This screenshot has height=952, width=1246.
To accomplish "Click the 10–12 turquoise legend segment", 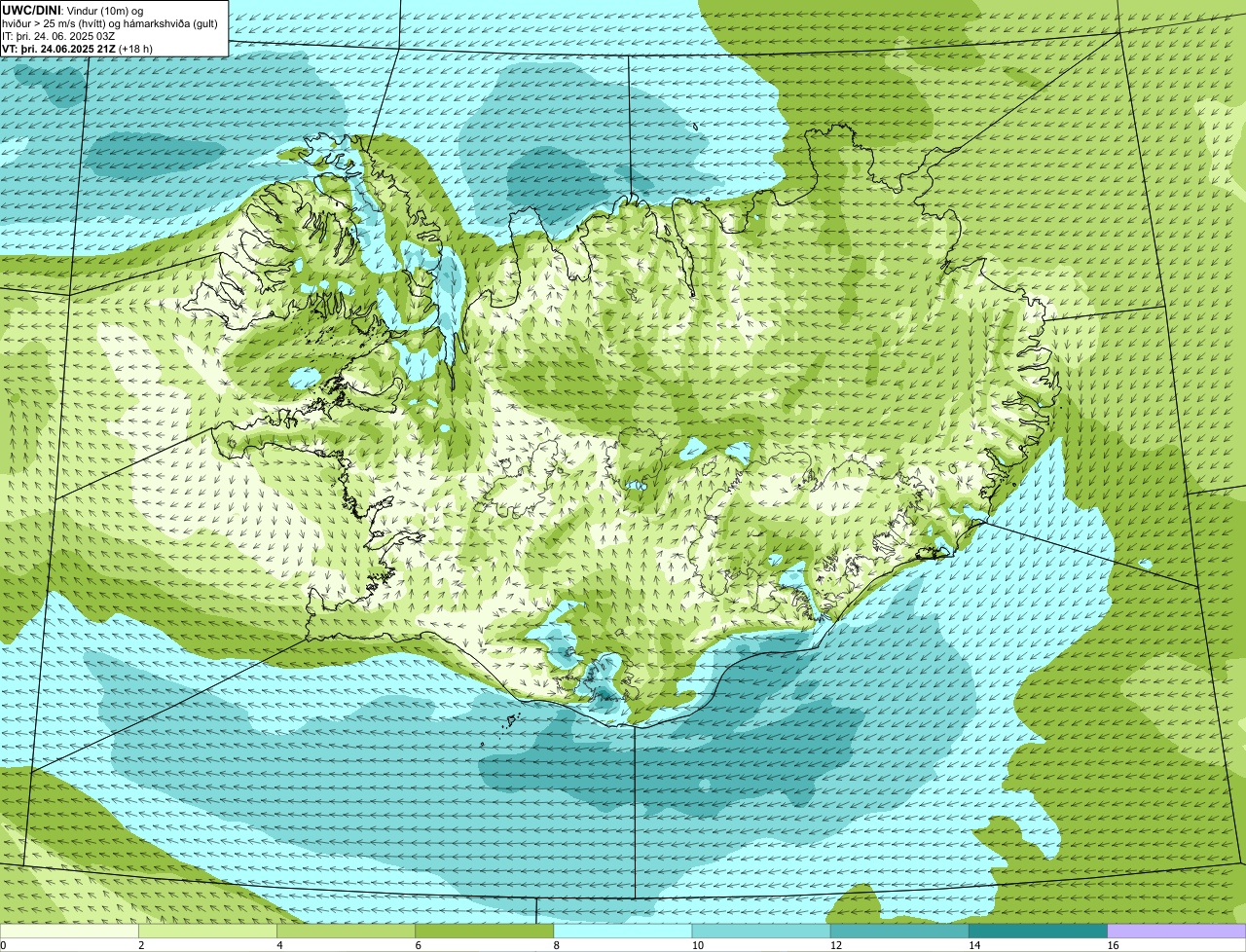I will click(761, 932).
